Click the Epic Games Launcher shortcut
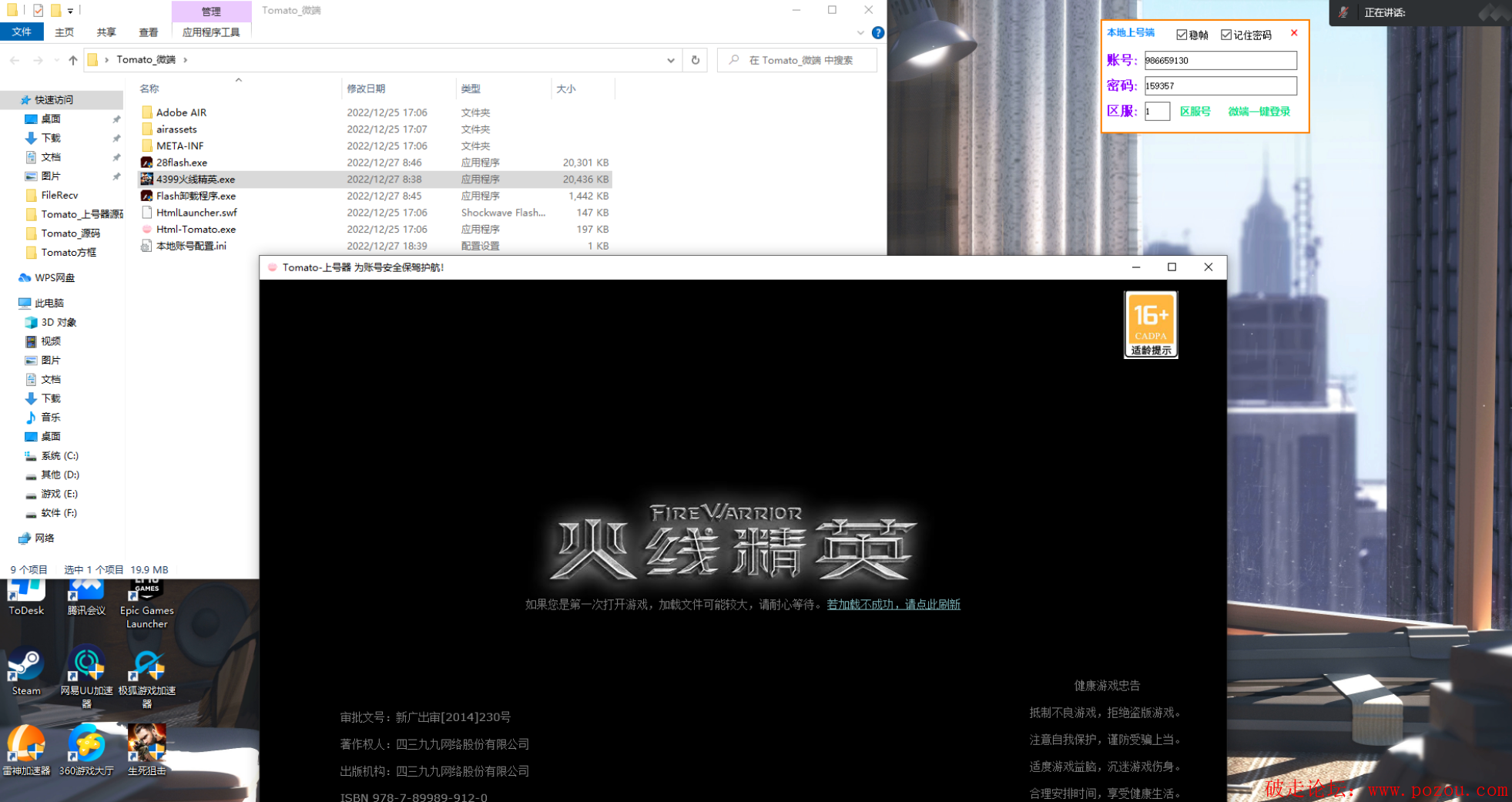The height and width of the screenshot is (802, 1512). (x=146, y=605)
